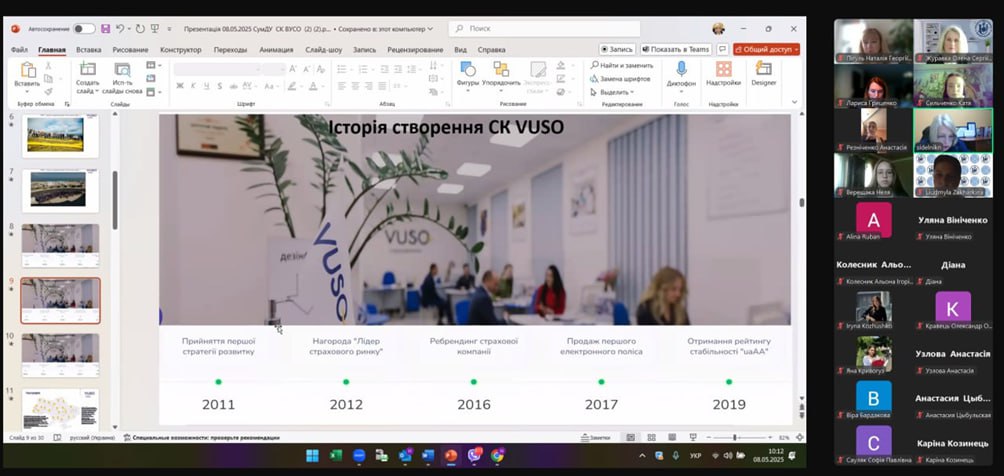This screenshot has width=1004, height=476.
Task: Click the Поиск search field
Action: click(544, 29)
